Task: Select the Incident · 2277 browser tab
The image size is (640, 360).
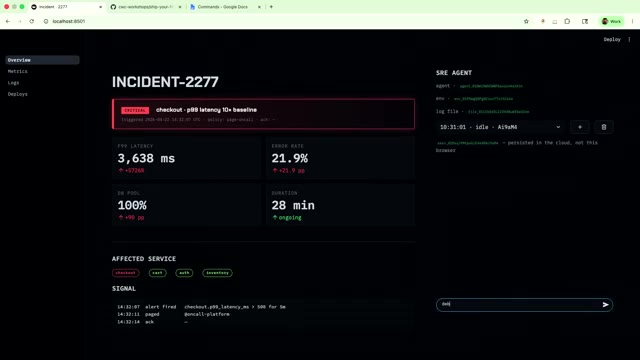Action: click(x=66, y=7)
